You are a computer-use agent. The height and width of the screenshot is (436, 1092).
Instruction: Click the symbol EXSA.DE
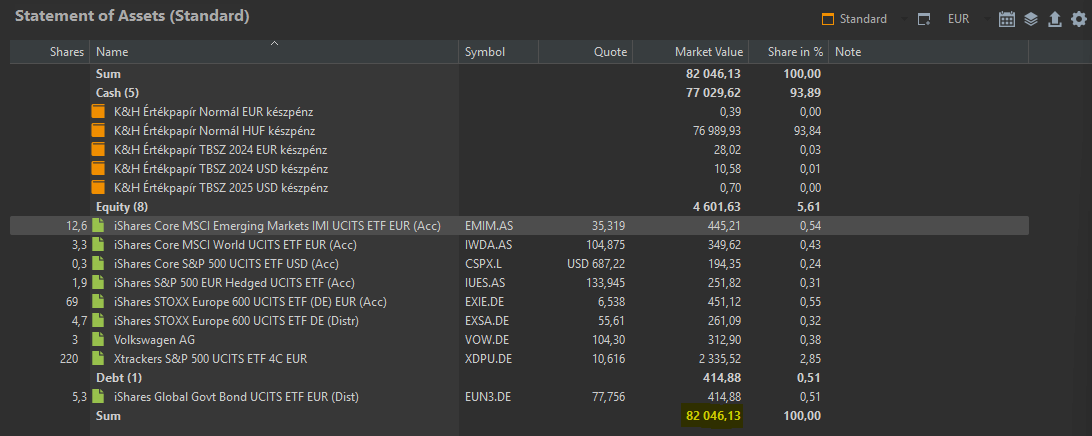[x=488, y=320]
